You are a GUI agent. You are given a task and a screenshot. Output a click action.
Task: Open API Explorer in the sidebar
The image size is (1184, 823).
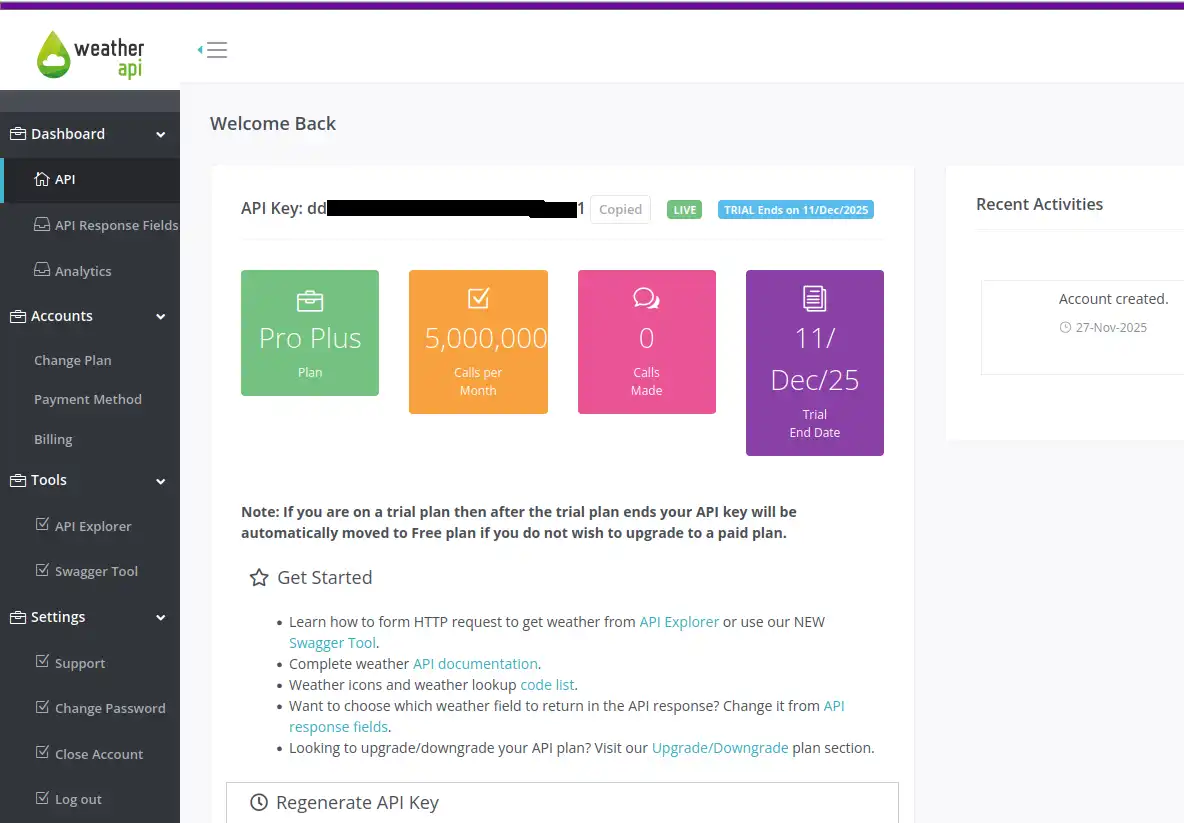tap(92, 526)
